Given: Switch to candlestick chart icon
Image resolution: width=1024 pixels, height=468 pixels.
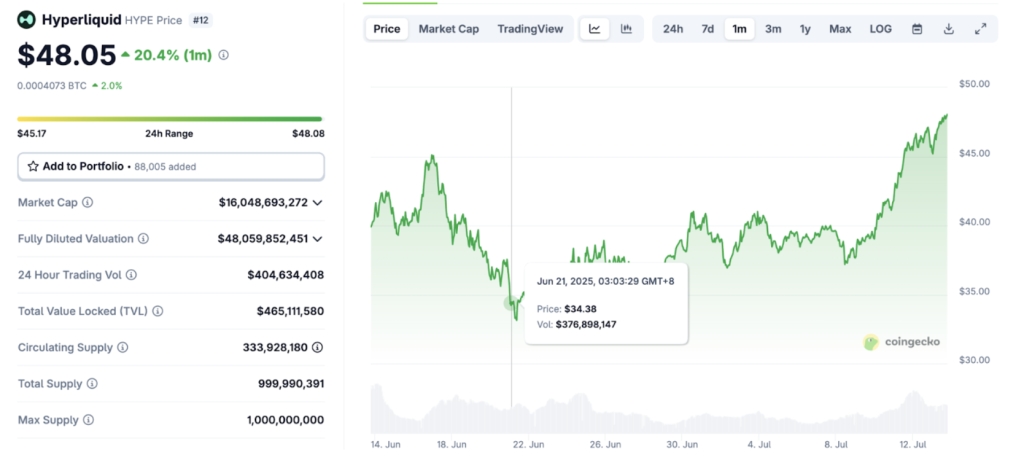Looking at the screenshot, I should pos(626,29).
